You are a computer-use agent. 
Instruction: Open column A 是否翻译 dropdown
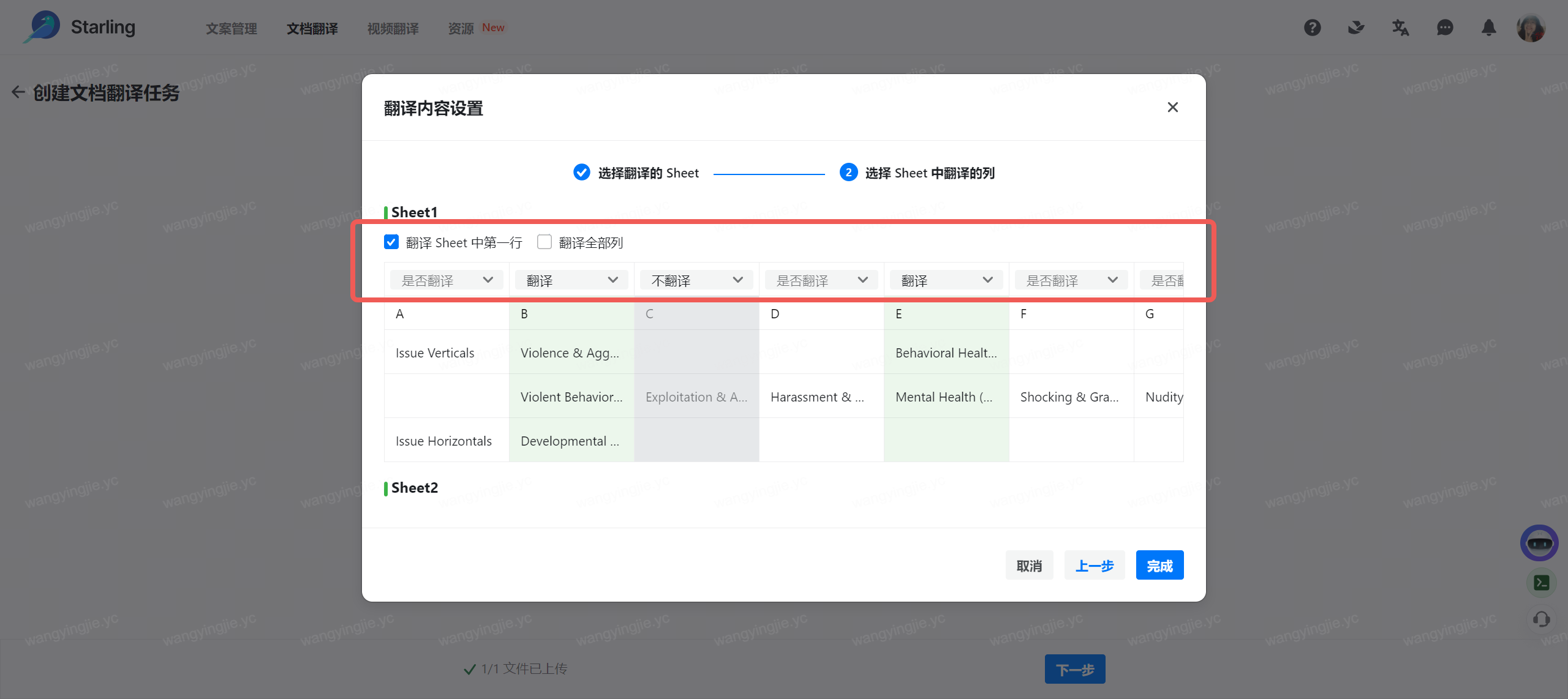[x=447, y=280]
